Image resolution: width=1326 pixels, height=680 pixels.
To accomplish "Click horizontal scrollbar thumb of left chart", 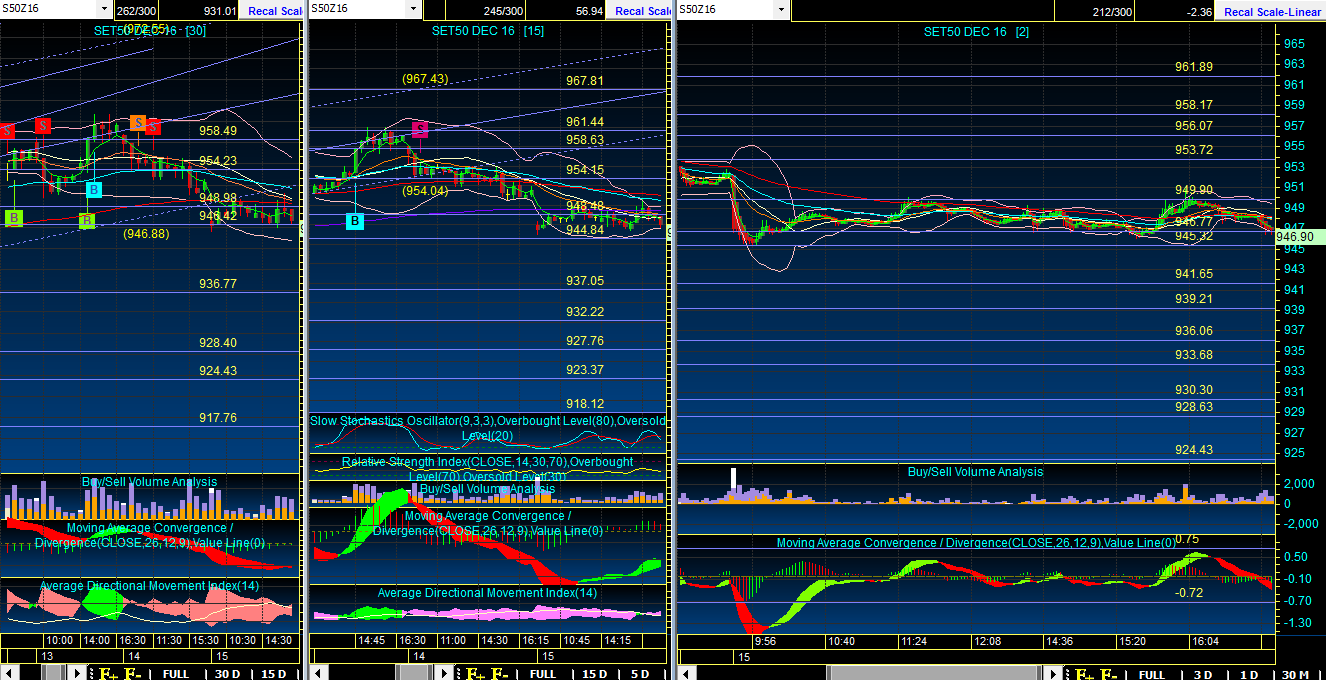I will point(52,673).
